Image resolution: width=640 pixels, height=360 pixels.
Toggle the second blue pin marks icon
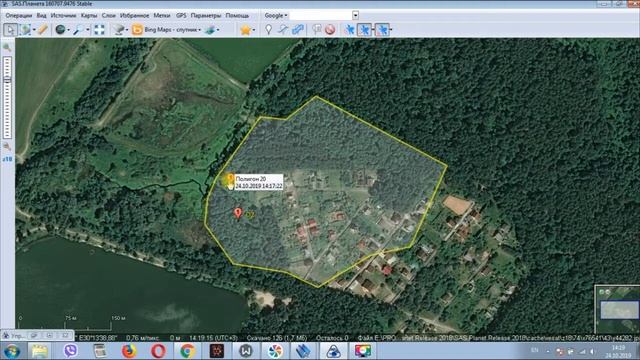coord(364,29)
